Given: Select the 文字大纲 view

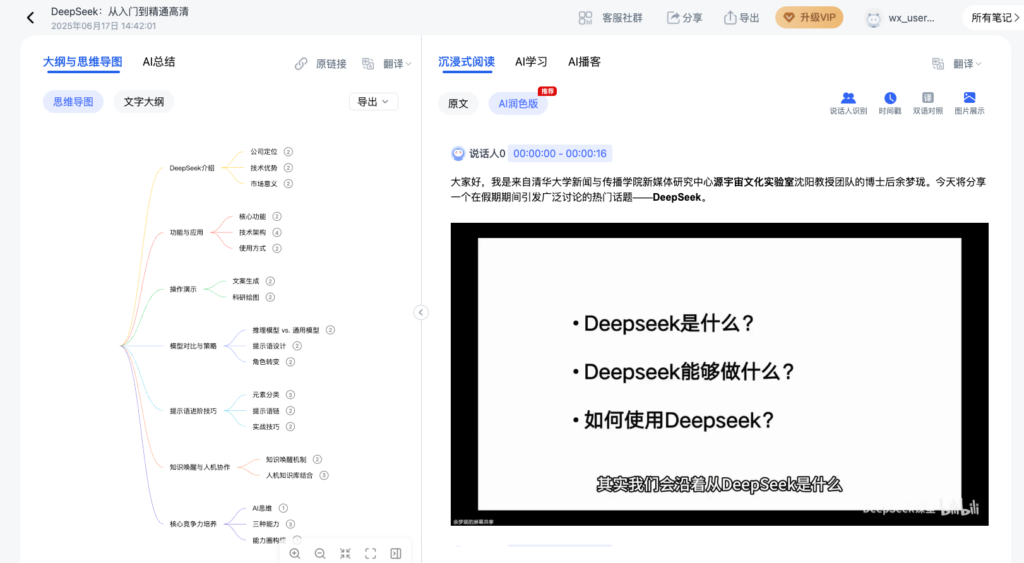Looking at the screenshot, I should (144, 102).
